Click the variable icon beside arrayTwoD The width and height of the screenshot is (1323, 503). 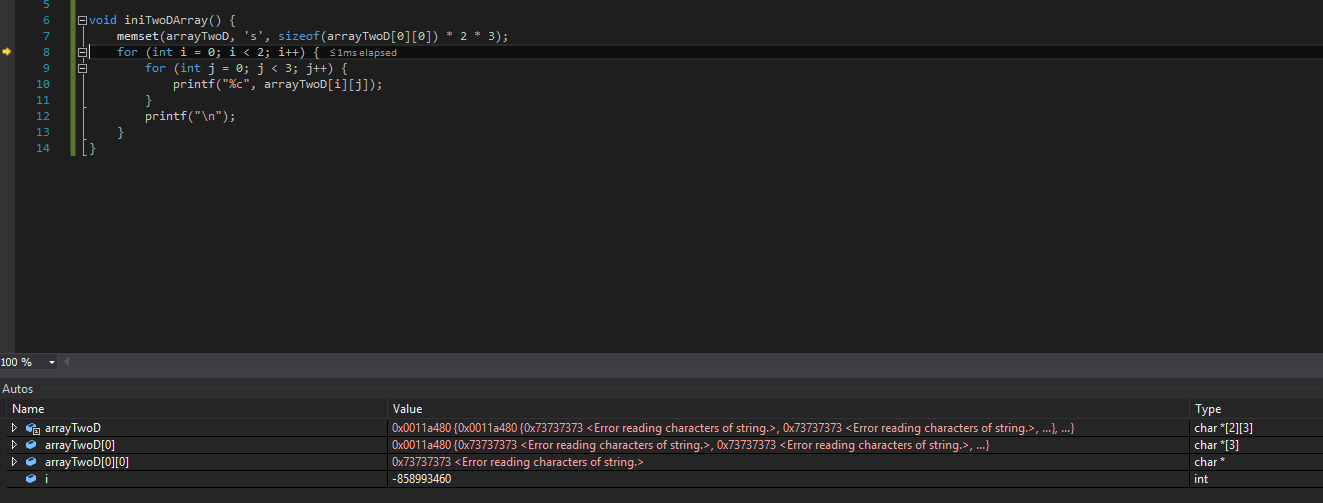pyautogui.click(x=32, y=428)
